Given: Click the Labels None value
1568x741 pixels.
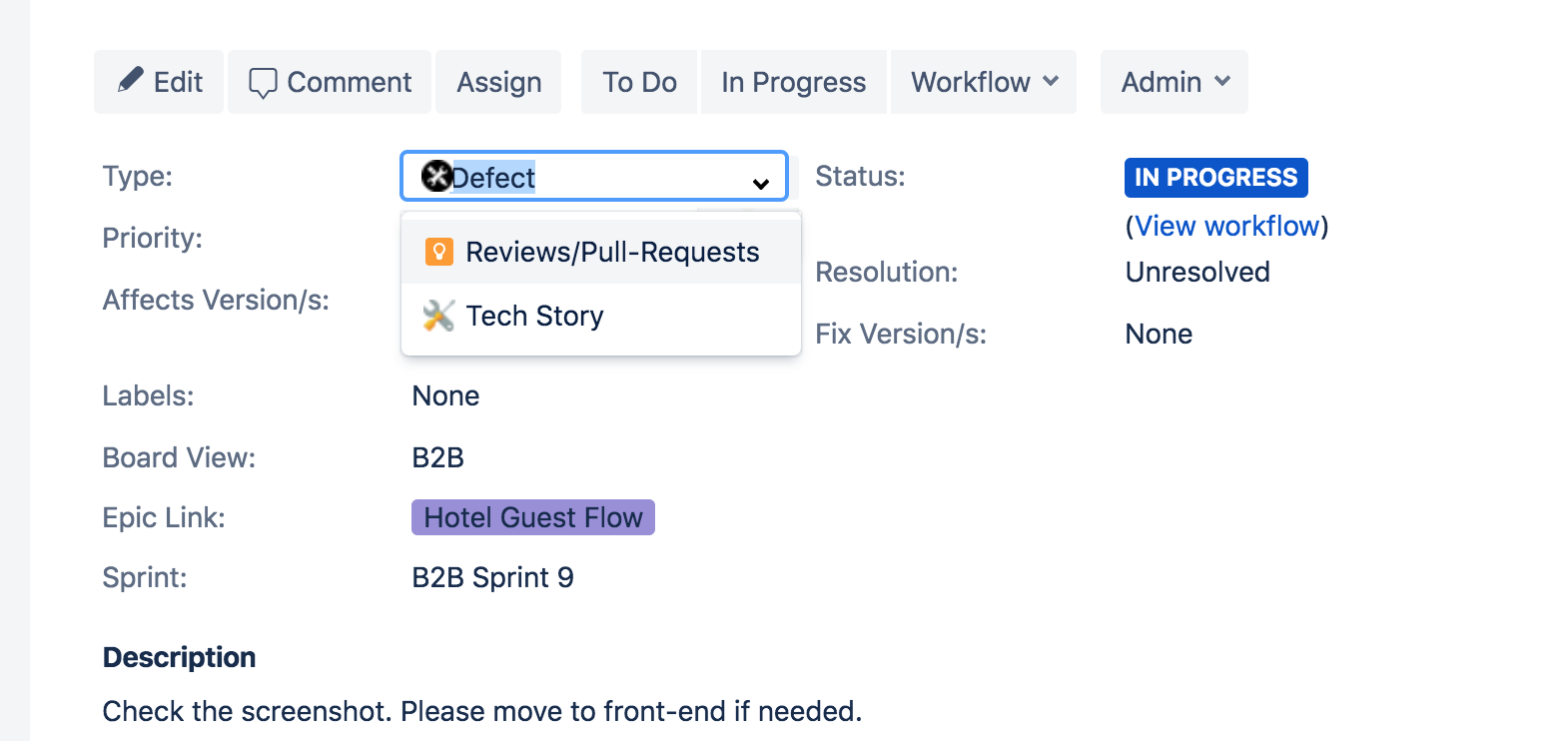Looking at the screenshot, I should tap(445, 395).
